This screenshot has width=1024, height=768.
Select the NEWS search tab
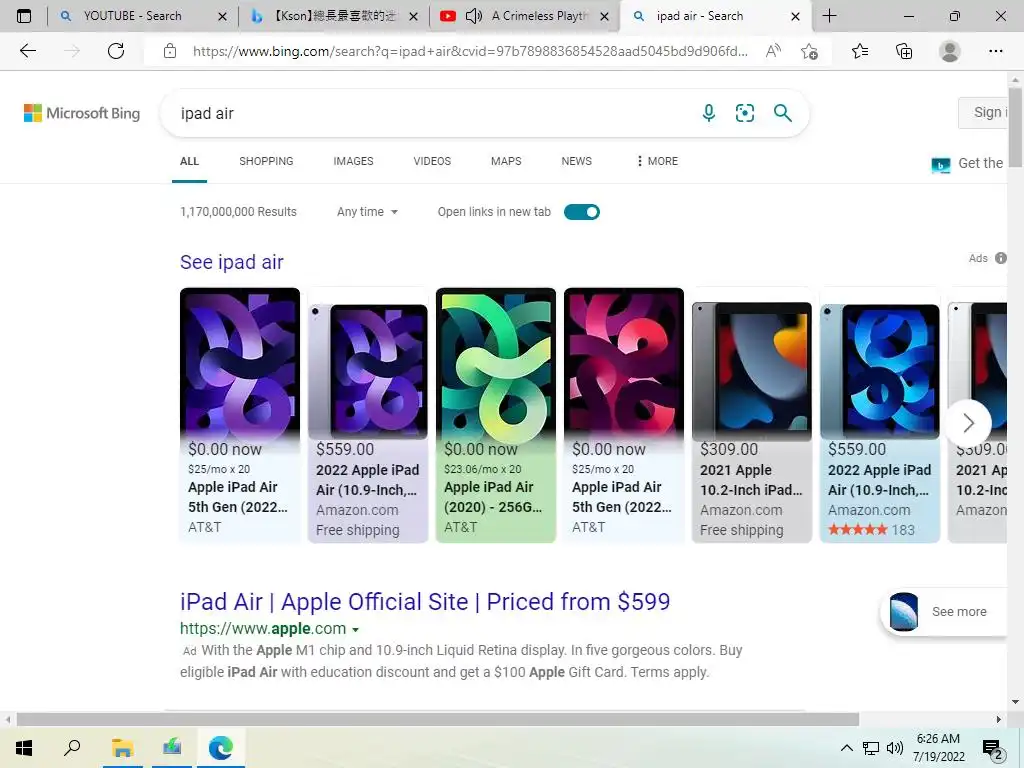point(577,161)
